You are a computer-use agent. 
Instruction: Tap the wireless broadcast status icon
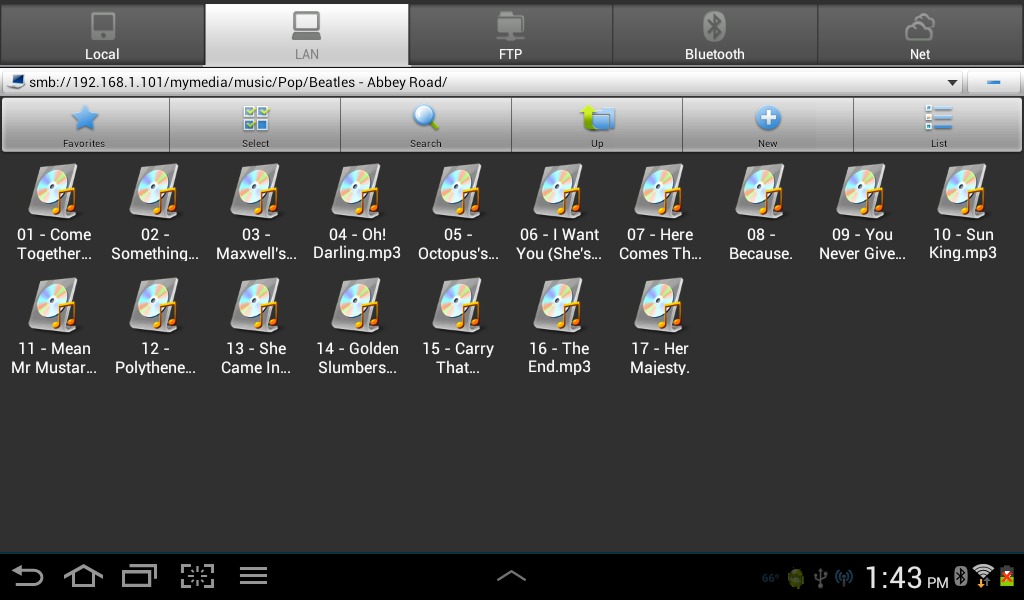(x=844, y=577)
